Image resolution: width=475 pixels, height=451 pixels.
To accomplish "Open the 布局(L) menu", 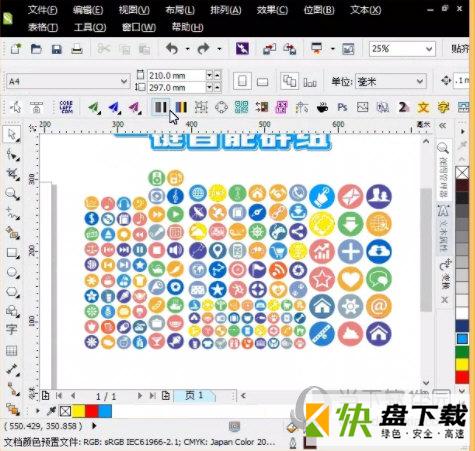I will click(180, 10).
